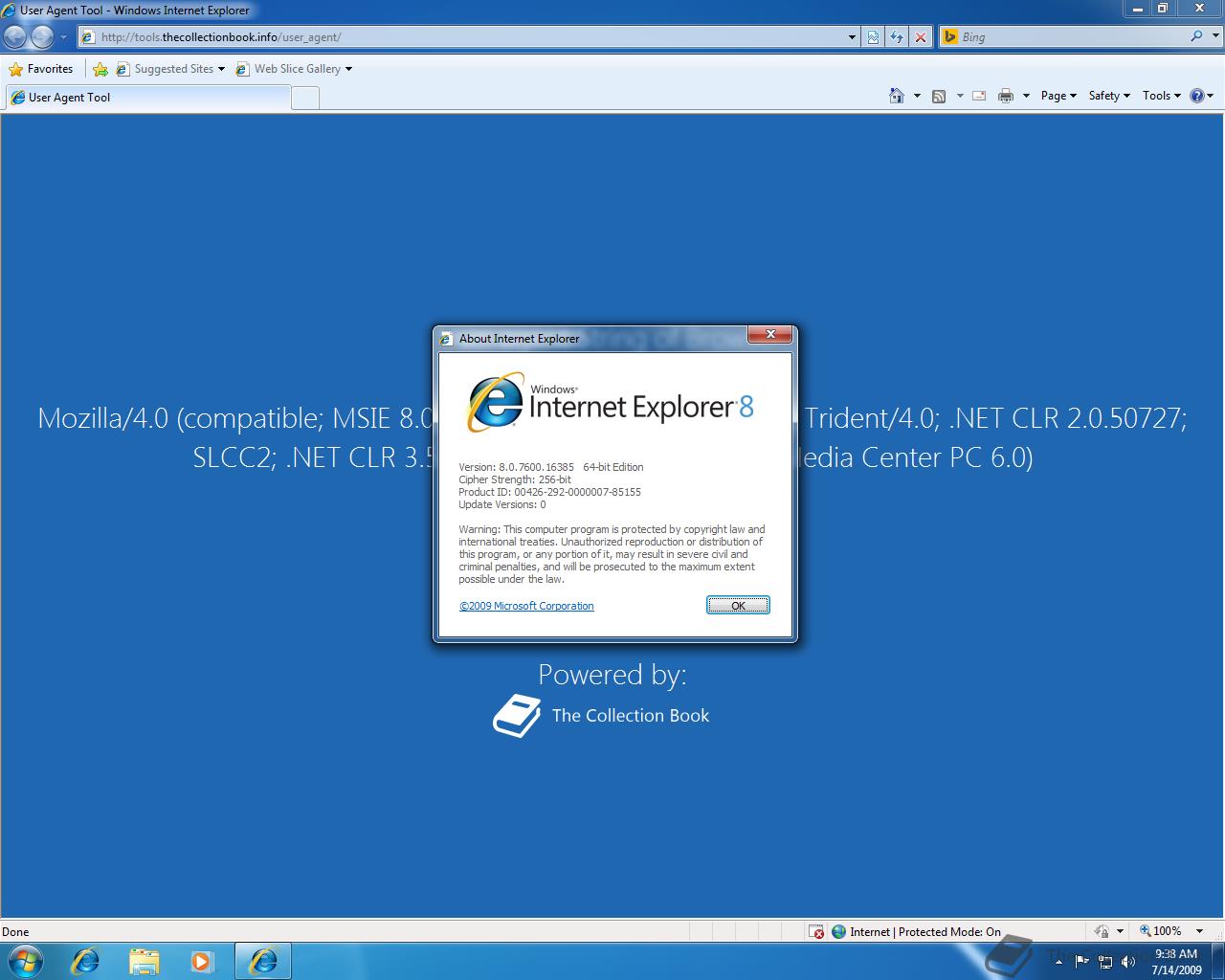
Task: Click the 'Update Versions: 0' text
Action: click(502, 504)
